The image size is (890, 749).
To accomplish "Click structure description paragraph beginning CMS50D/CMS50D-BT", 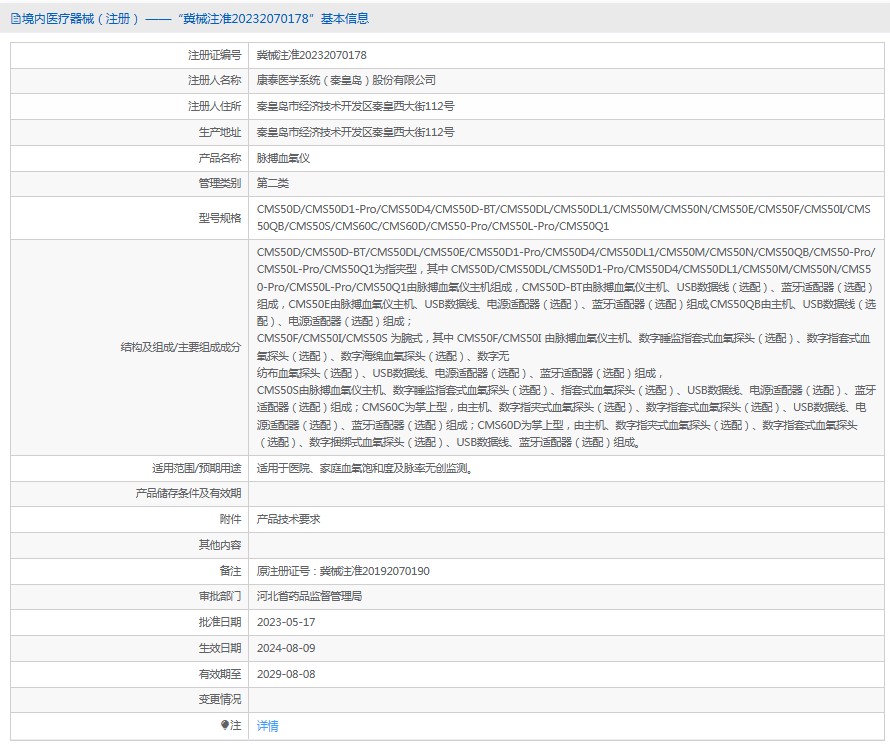I will pyautogui.click(x=566, y=347).
